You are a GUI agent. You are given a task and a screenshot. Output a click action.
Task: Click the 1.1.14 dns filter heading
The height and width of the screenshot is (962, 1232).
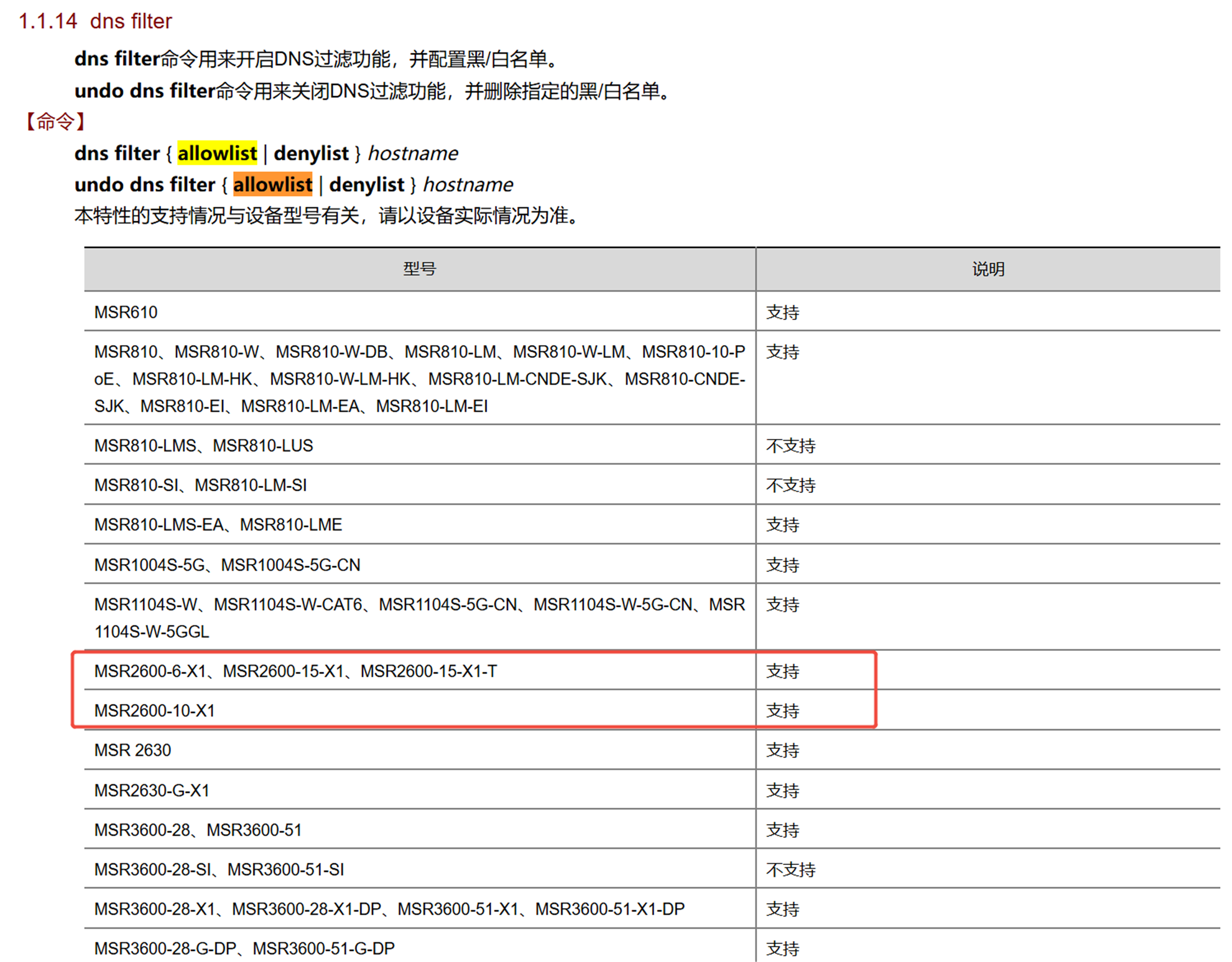[x=95, y=21]
